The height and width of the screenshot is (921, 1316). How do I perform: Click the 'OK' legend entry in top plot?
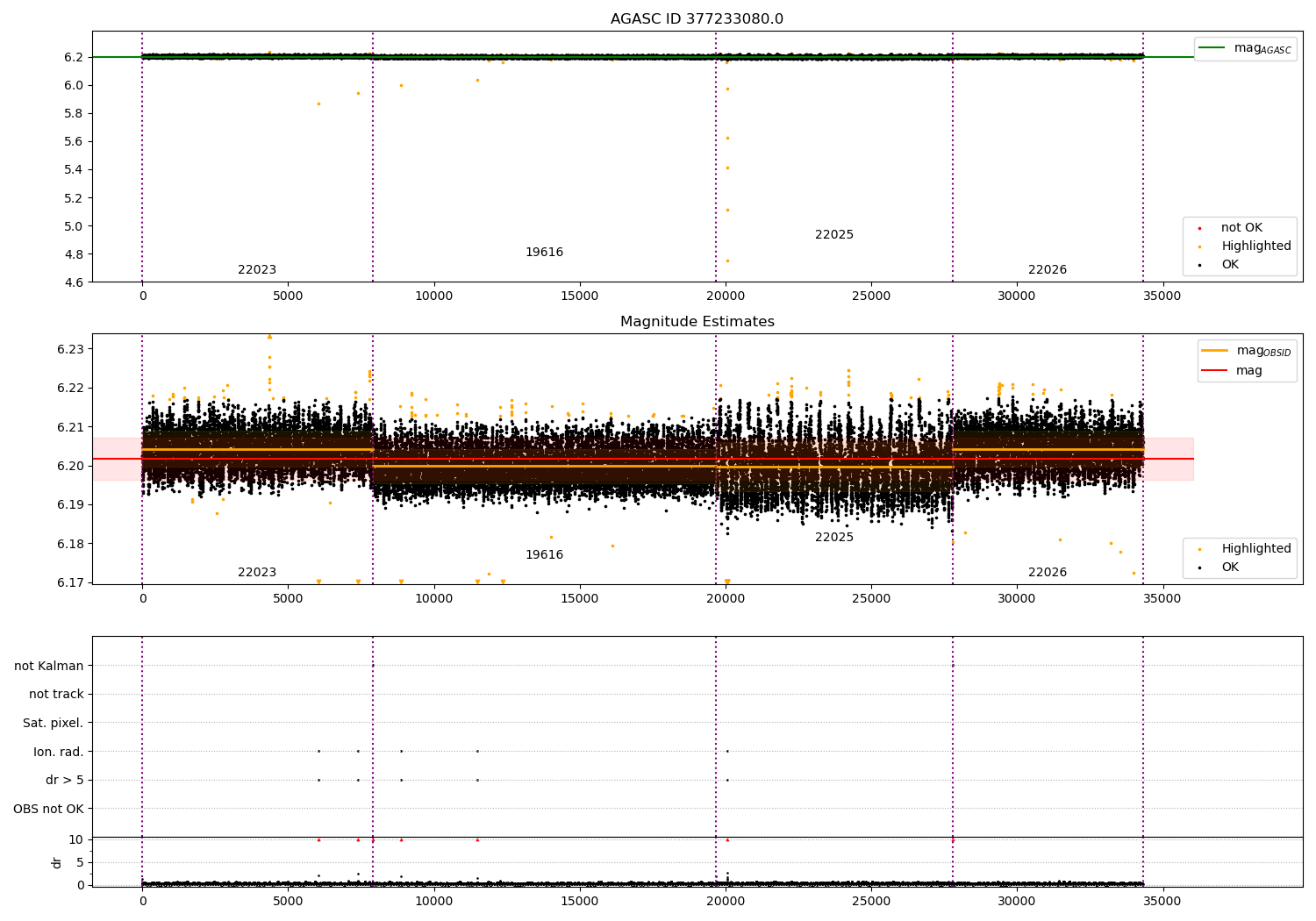pos(1230,265)
